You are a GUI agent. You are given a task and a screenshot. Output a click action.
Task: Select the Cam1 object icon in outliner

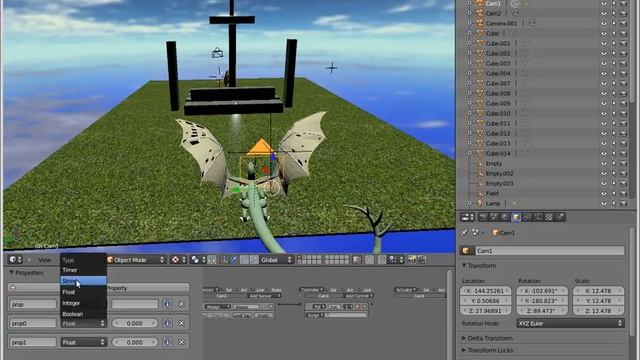[480, 3]
